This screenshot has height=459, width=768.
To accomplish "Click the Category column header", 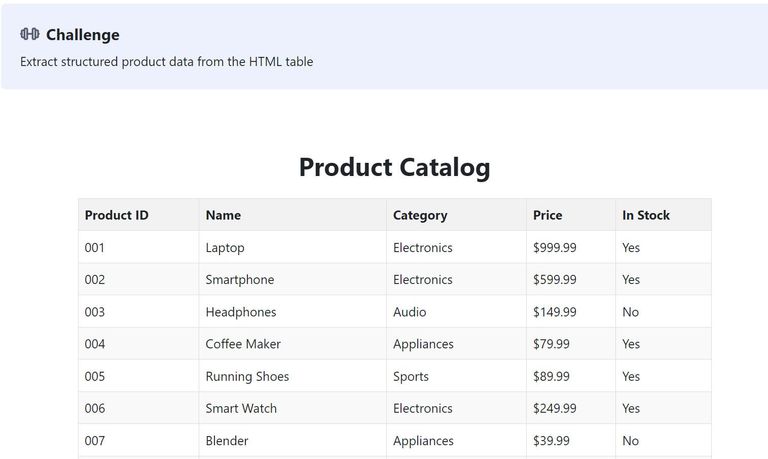I will click(420, 215).
